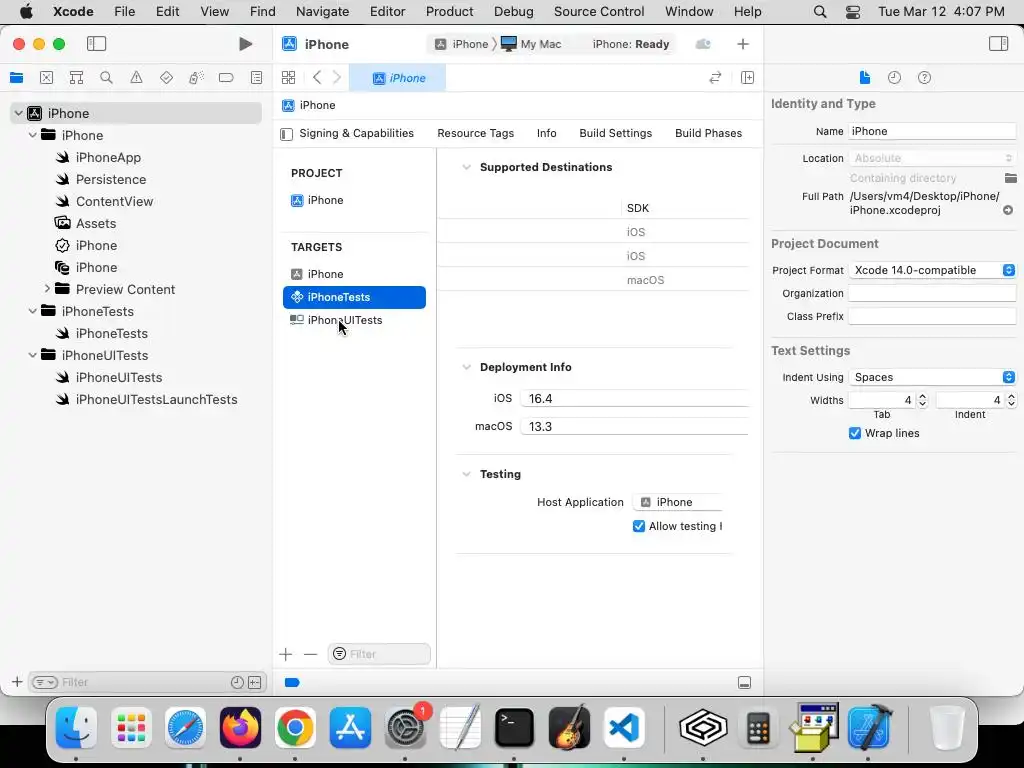Collapse the iPhoneTests folder

[33, 311]
